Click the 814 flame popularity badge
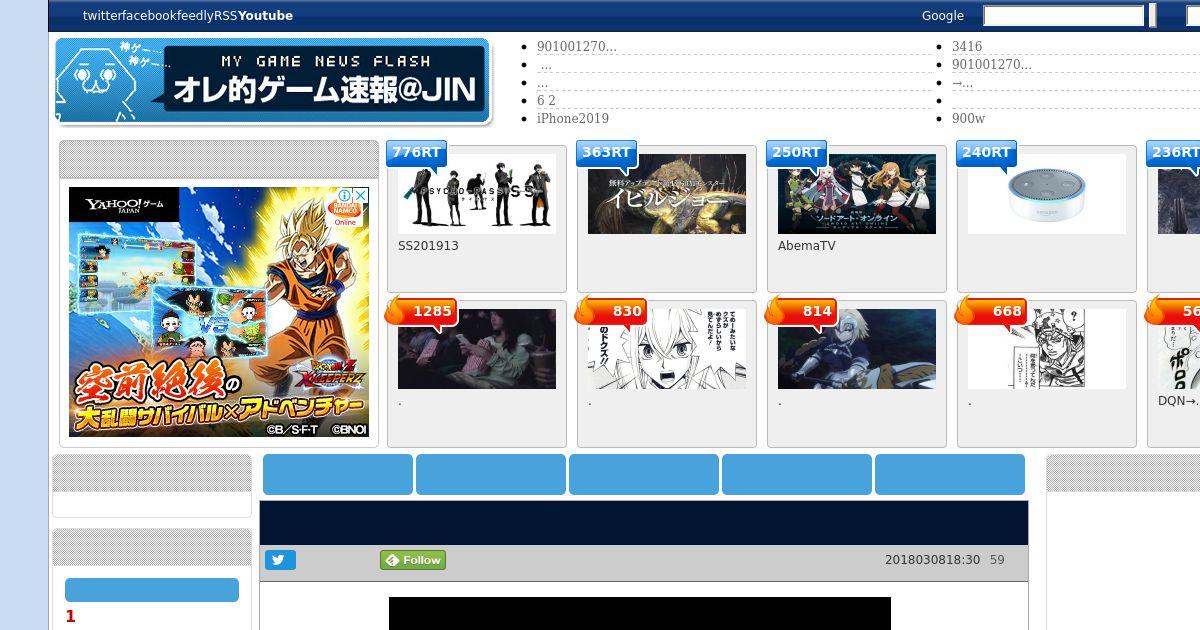The height and width of the screenshot is (630, 1200). 801,311
